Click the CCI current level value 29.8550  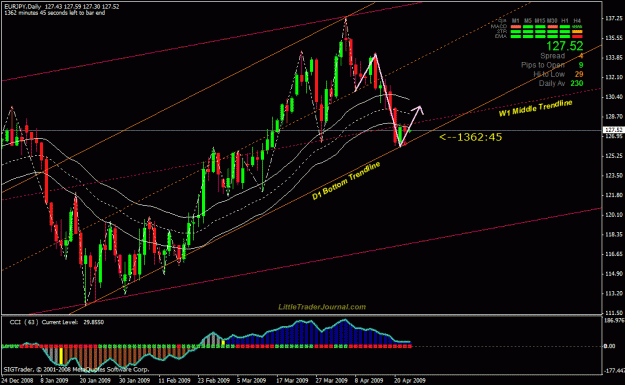pos(93,322)
